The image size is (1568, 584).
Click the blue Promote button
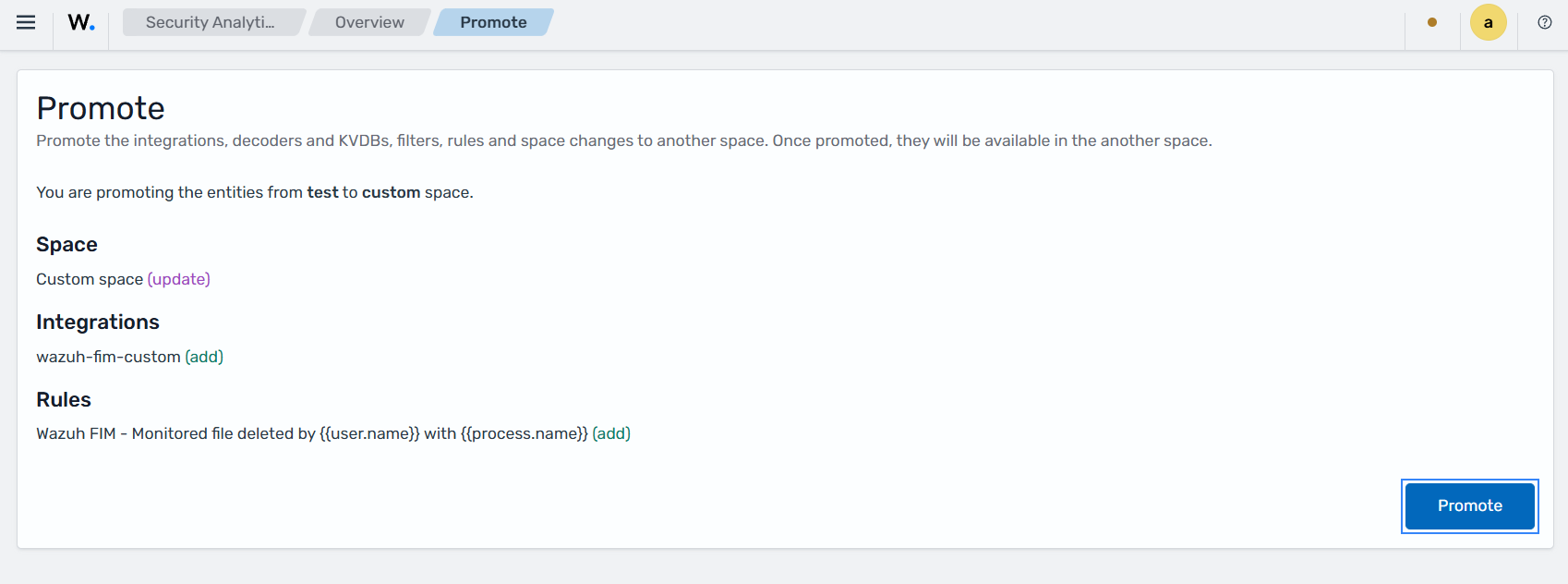1470,505
